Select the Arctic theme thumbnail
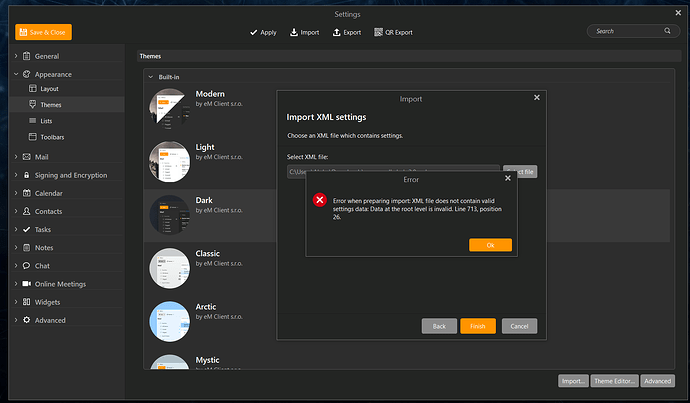This screenshot has width=690, height=403. (169, 322)
